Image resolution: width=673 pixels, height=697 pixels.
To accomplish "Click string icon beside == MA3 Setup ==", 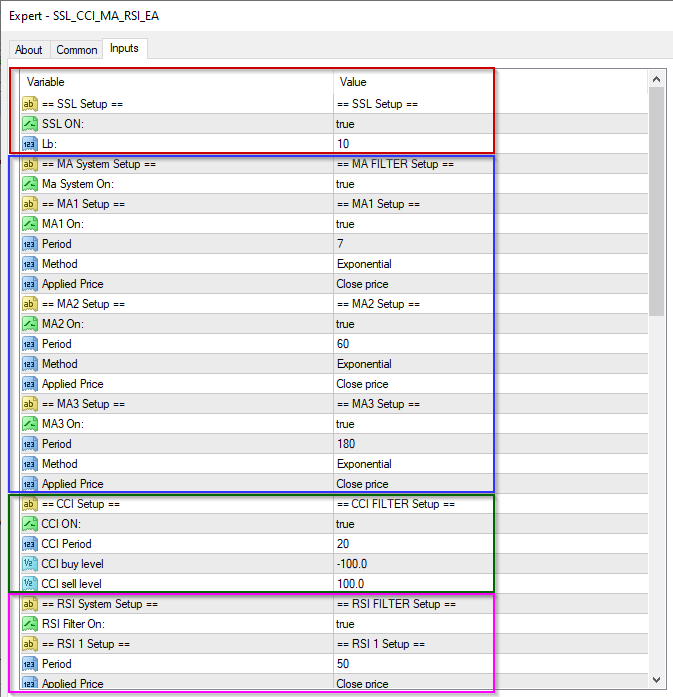I will 29,404.
